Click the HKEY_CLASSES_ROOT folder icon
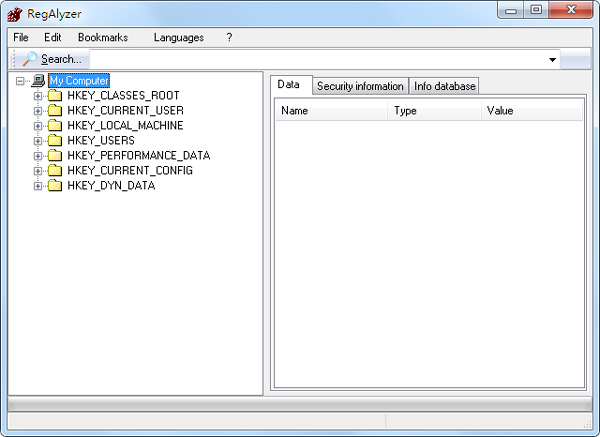Image resolution: width=600 pixels, height=437 pixels. tap(55, 95)
